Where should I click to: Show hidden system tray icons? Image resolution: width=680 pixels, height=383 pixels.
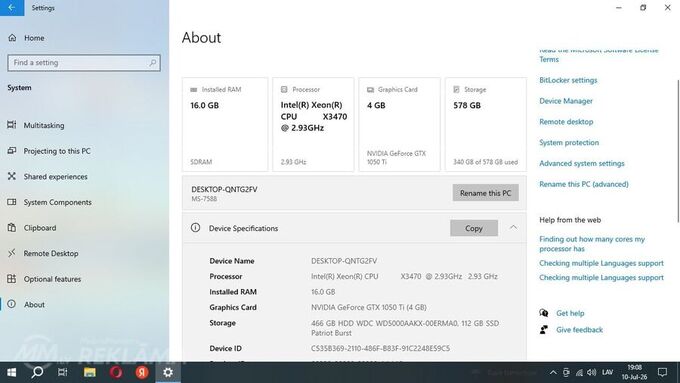553,373
